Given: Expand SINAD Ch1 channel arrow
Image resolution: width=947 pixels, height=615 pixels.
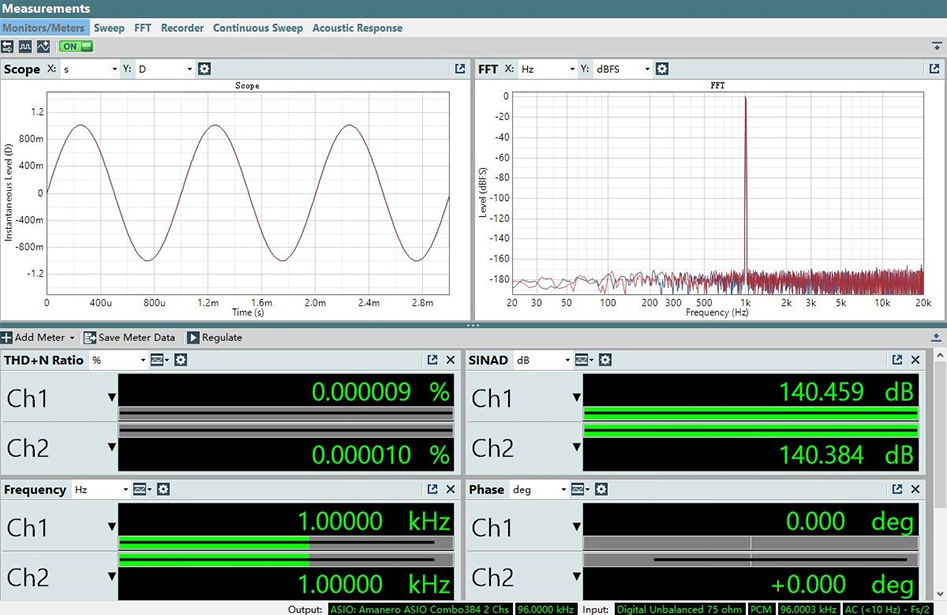Looking at the screenshot, I should tap(576, 398).
